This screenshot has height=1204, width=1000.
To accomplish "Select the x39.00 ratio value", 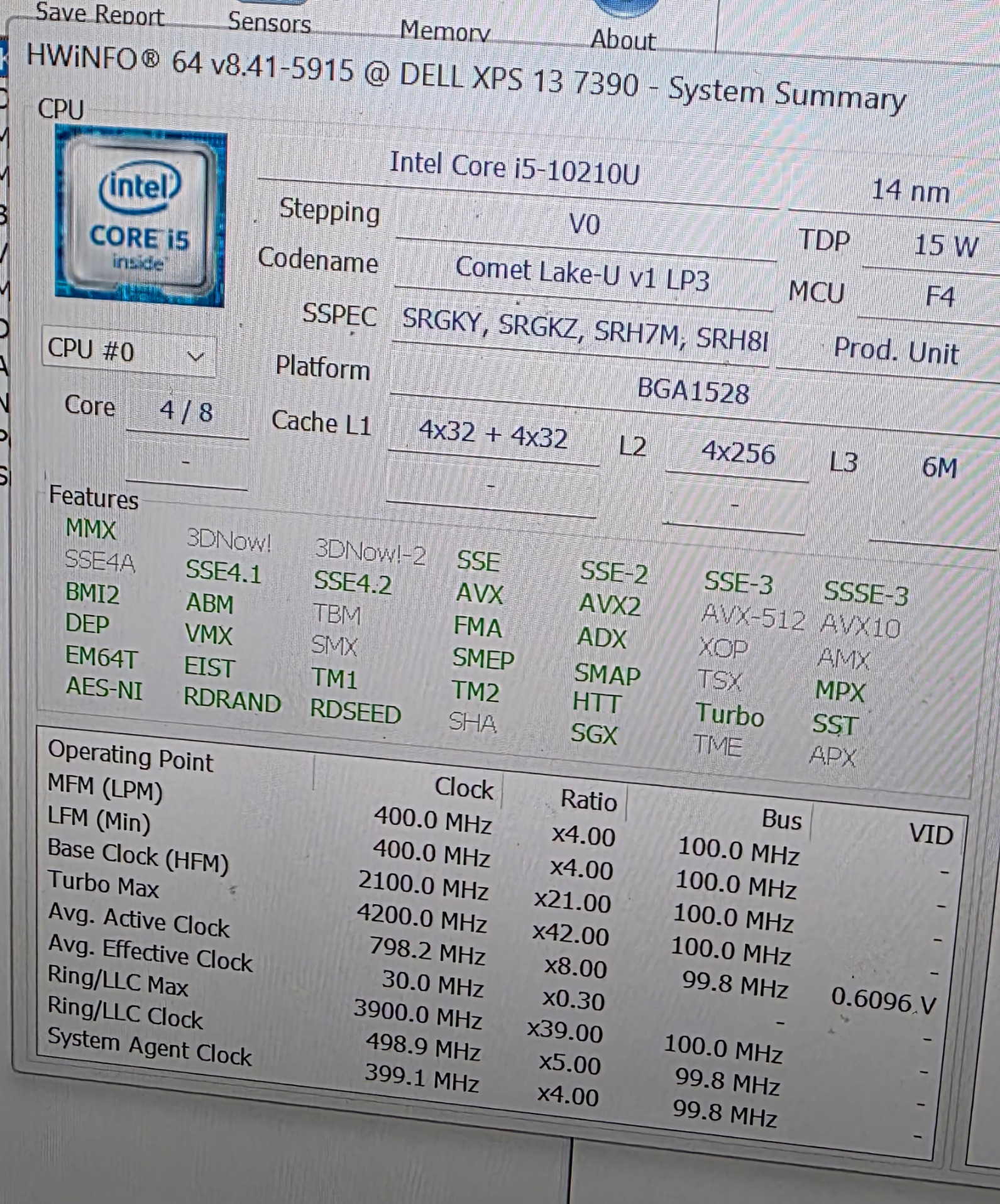I will [x=565, y=1031].
